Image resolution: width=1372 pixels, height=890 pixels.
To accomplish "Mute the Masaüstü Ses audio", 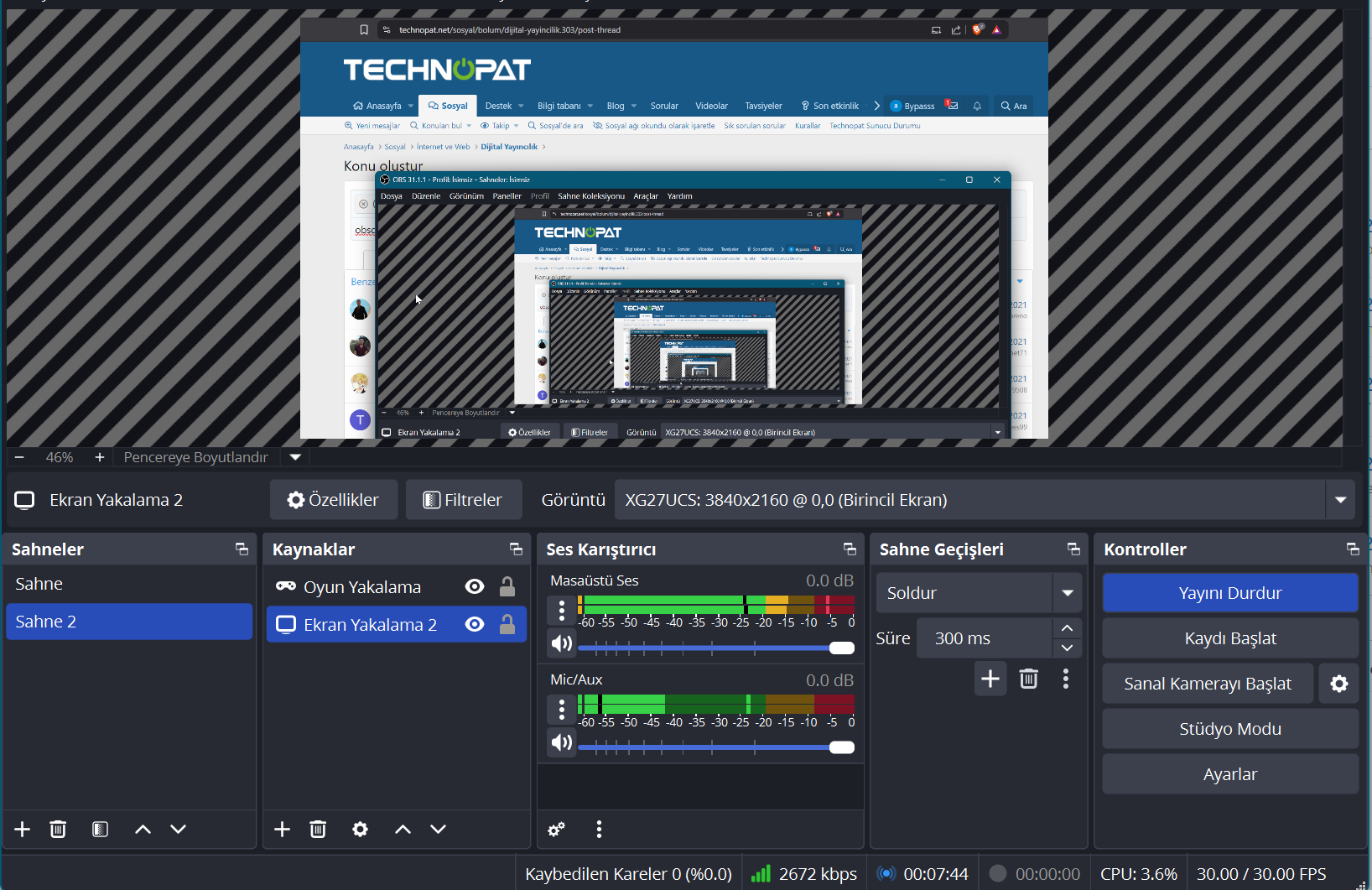I will (562, 643).
